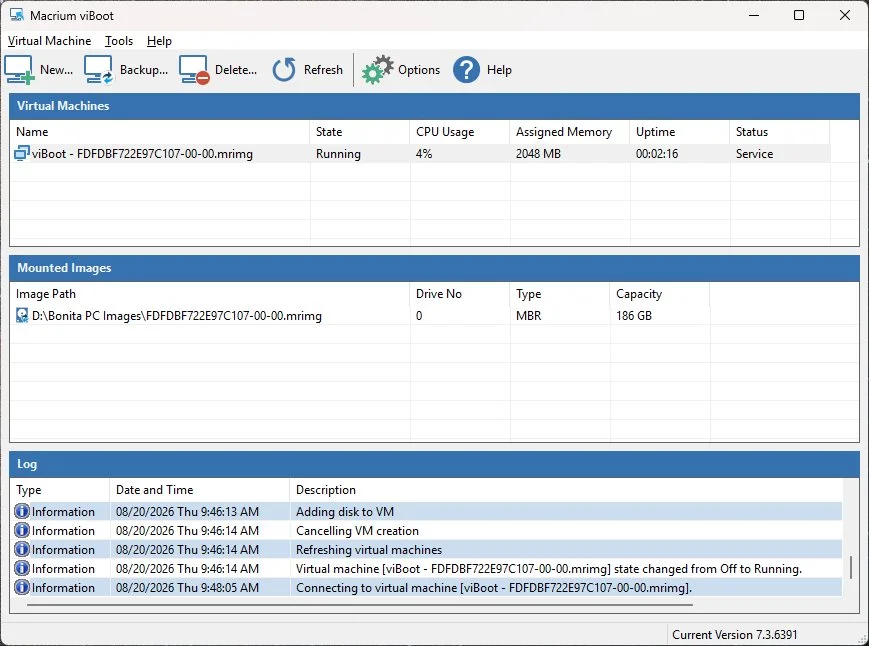Image resolution: width=869 pixels, height=646 pixels.
Task: Click info icon for Connecting to virtual machine entry
Action: [x=22, y=587]
